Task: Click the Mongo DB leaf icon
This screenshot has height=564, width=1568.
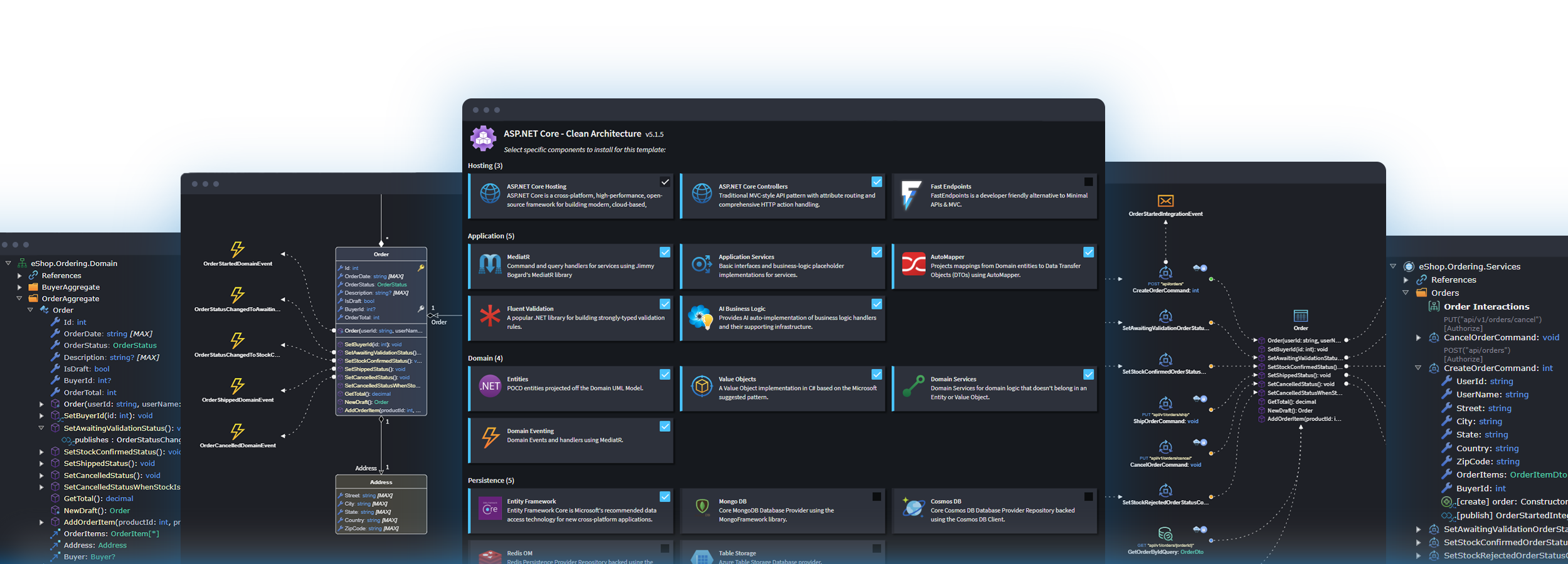Action: tap(702, 506)
